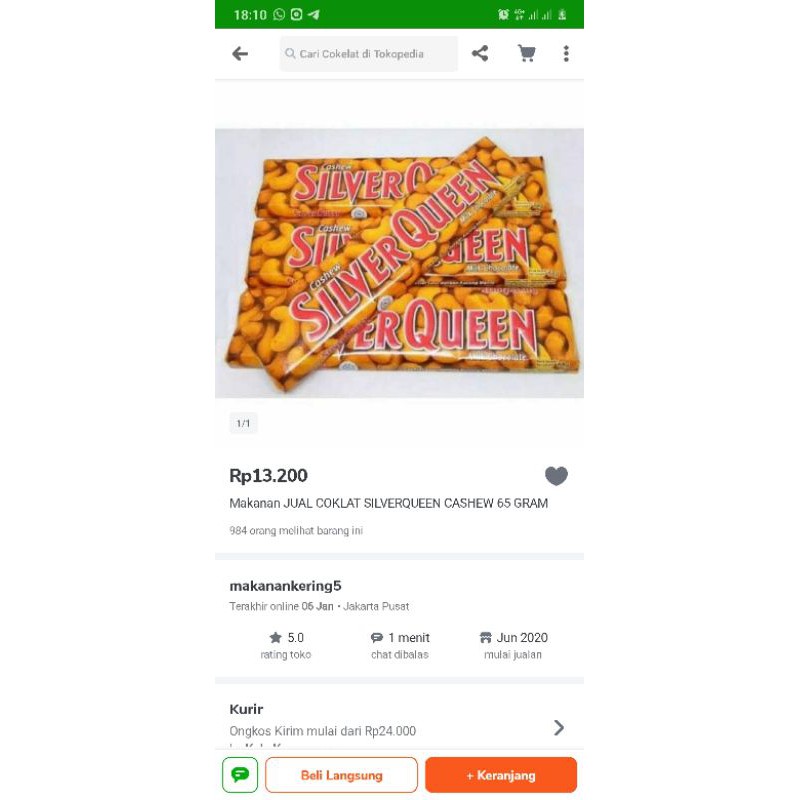The width and height of the screenshot is (800, 800).
Task: Tap the Telegram status bar icon
Action: [313, 15]
